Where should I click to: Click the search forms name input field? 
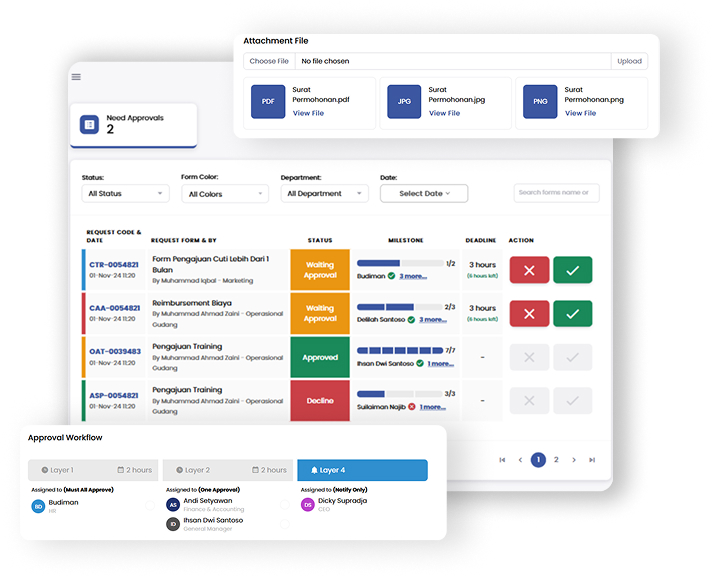pyautogui.click(x=556, y=193)
